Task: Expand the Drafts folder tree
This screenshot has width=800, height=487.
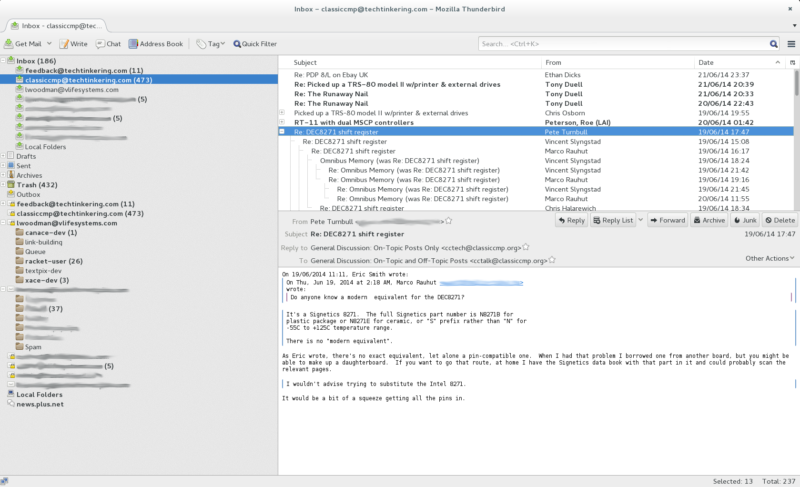Action: (x=3, y=156)
